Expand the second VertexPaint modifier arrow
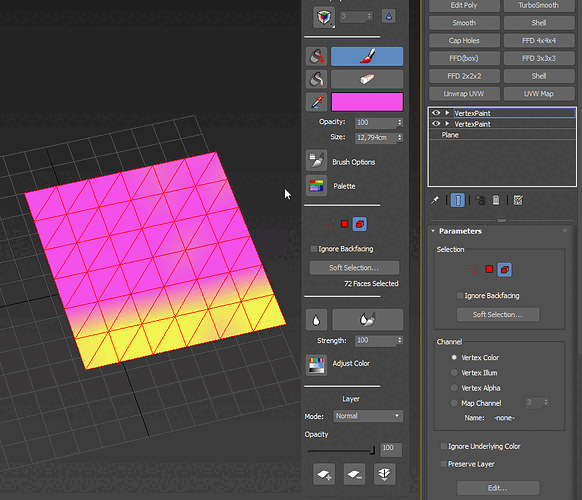 pyautogui.click(x=447, y=124)
